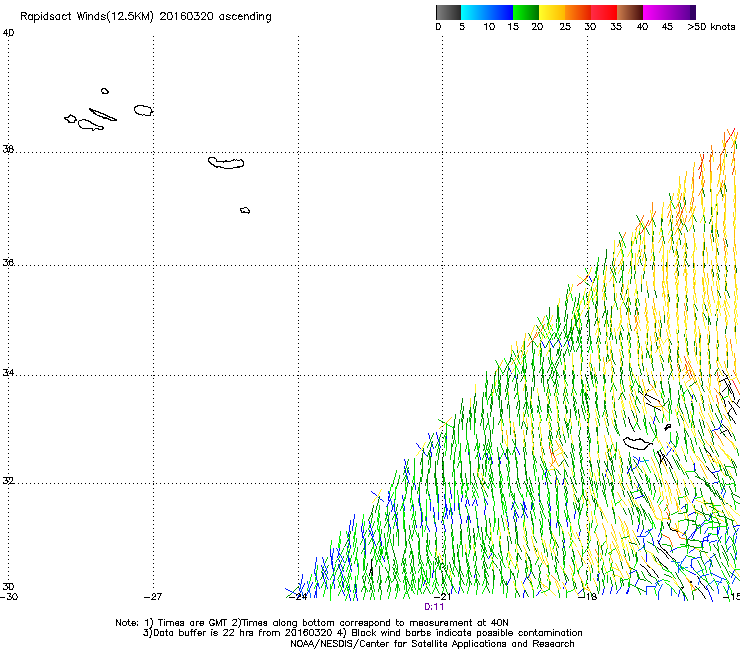Click the latitude label '36' on the left axis
This screenshot has height=650, width=740.
pos(8,262)
